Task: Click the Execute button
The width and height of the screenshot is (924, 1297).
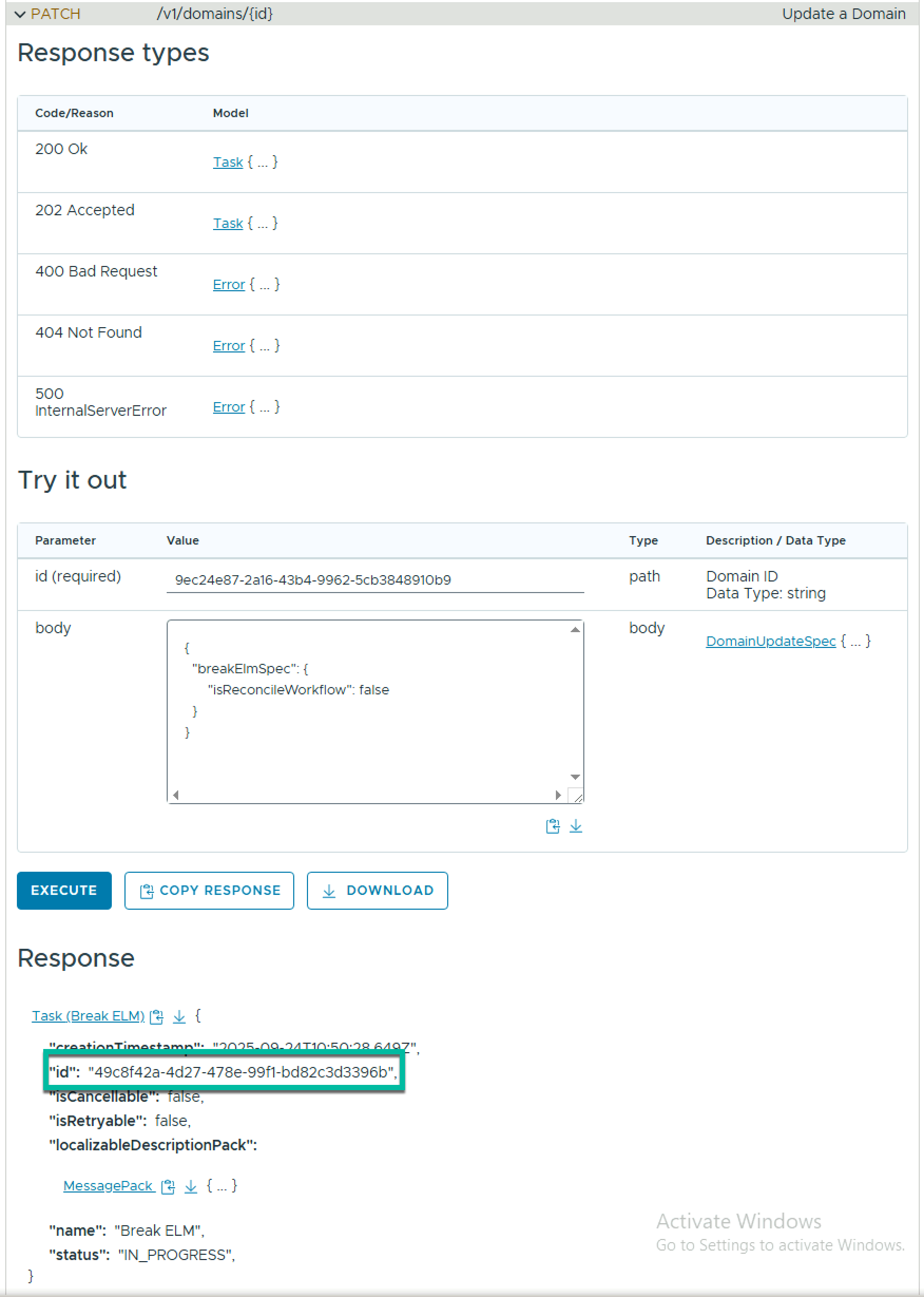Action: click(64, 890)
